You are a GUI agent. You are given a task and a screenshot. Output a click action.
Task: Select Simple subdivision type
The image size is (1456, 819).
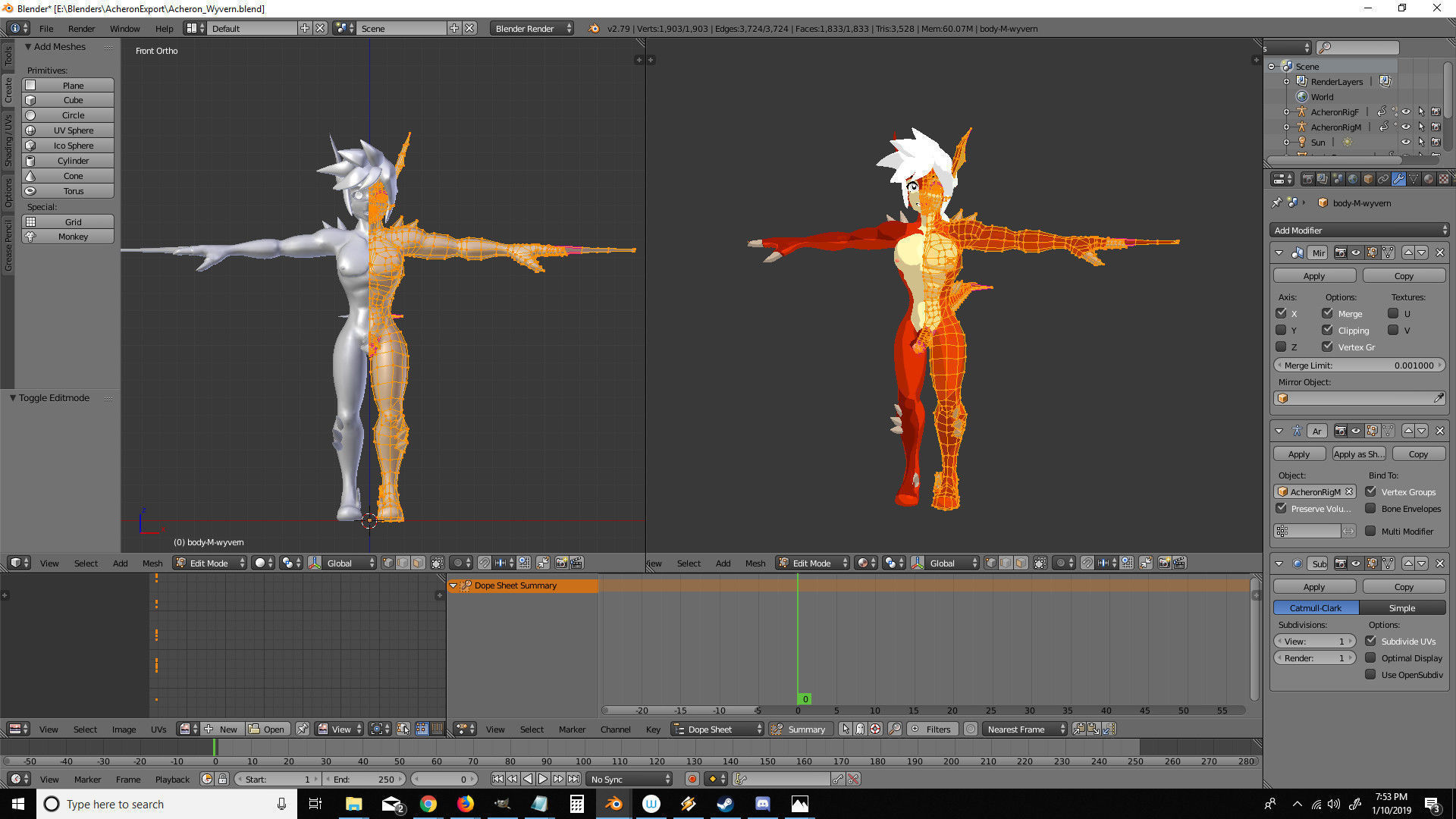1402,607
